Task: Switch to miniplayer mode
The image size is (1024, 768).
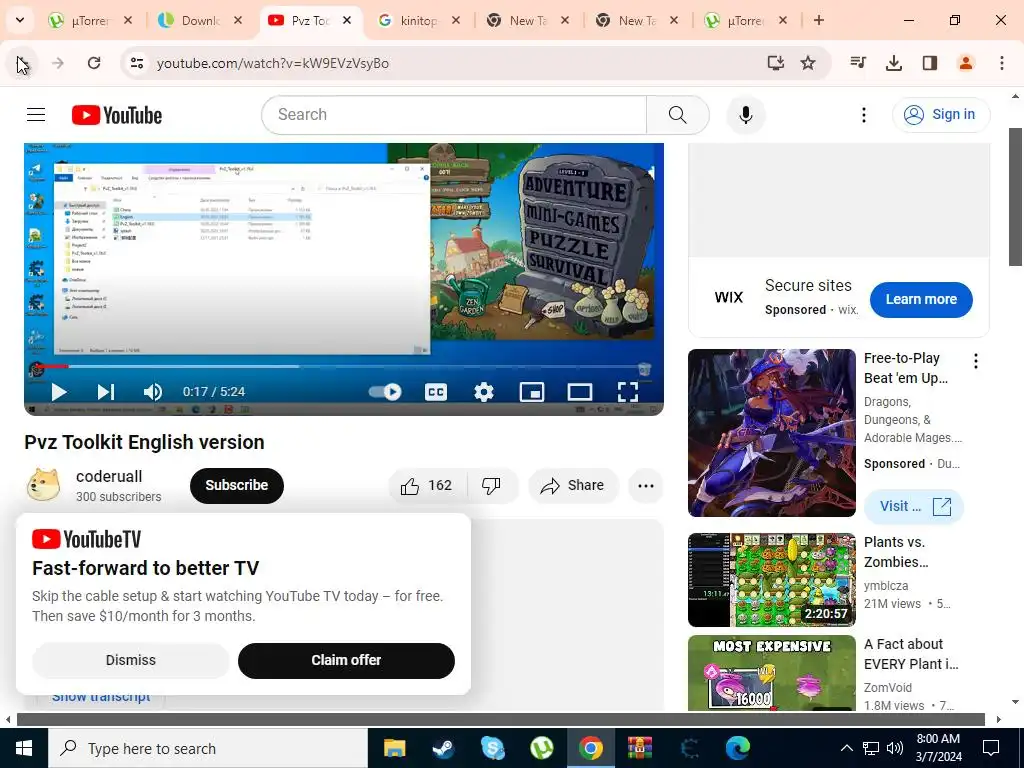Action: pyautogui.click(x=532, y=392)
